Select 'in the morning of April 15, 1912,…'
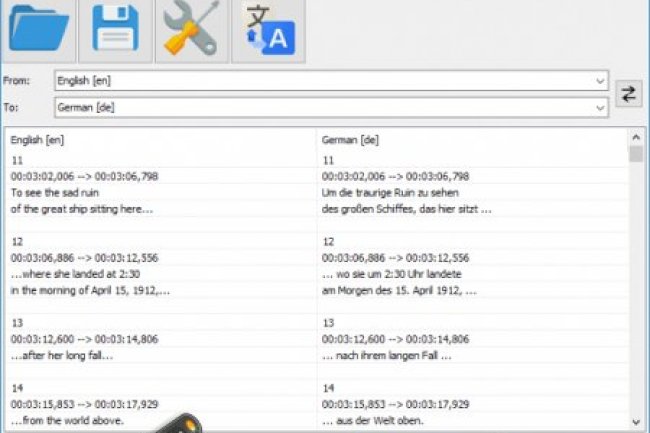650x433 pixels. [x=90, y=290]
